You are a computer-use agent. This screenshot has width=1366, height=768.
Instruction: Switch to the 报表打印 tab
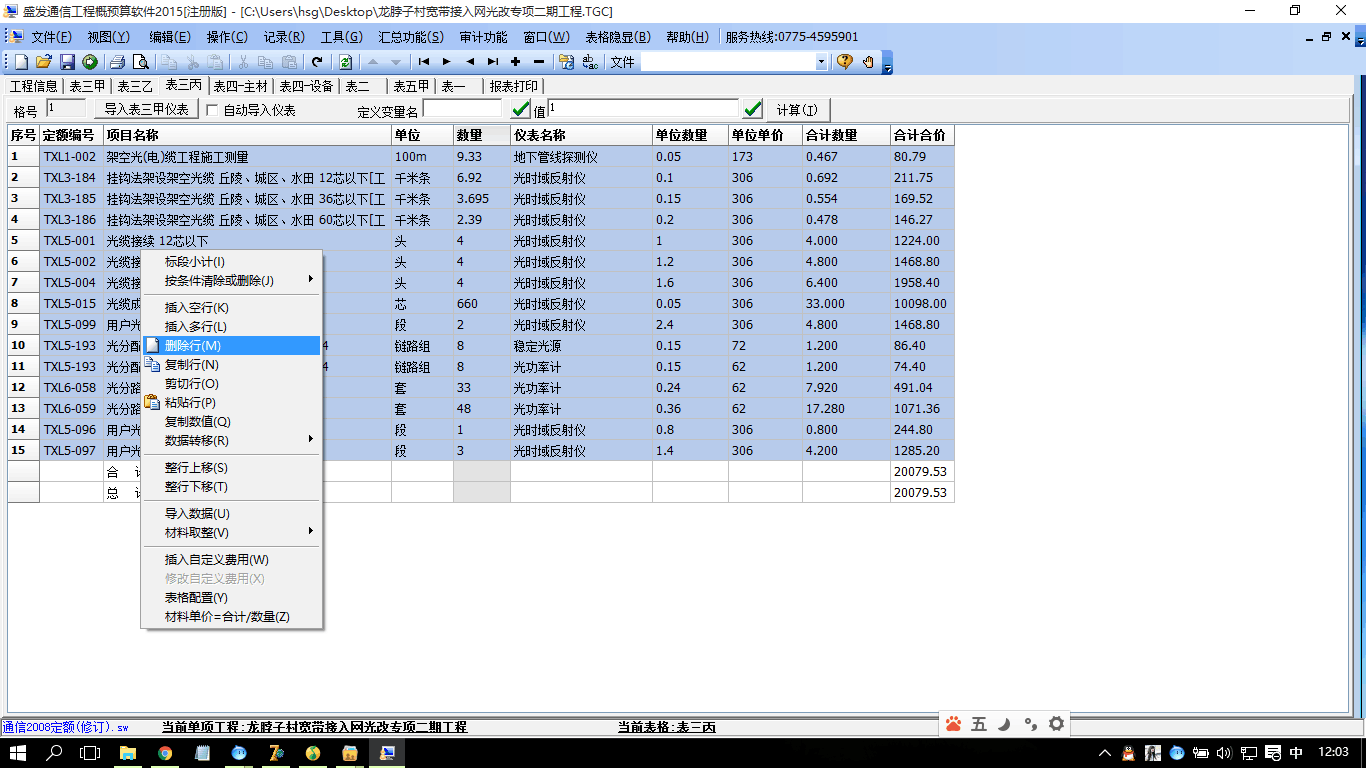(513, 86)
